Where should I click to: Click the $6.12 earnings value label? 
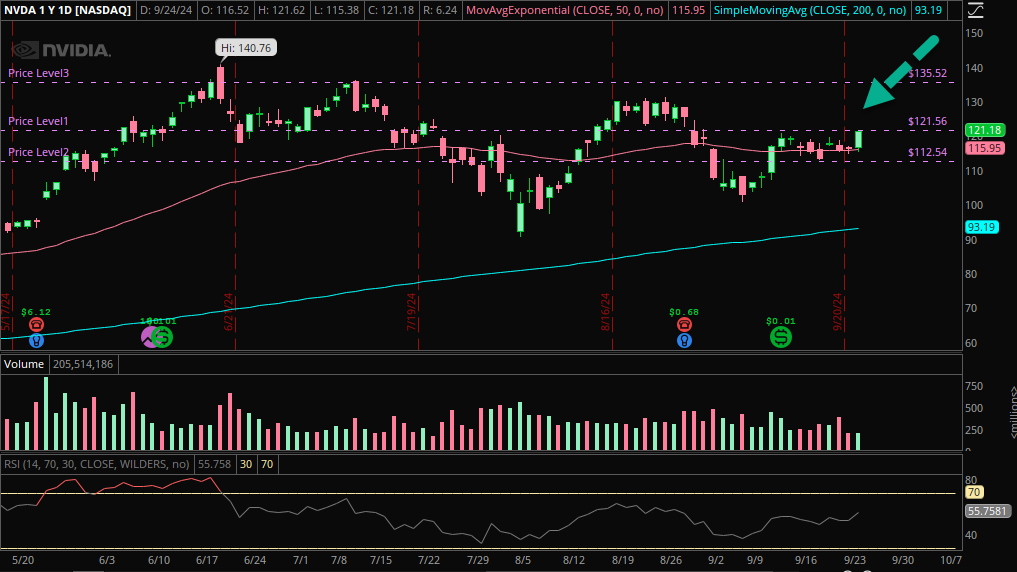[36, 312]
